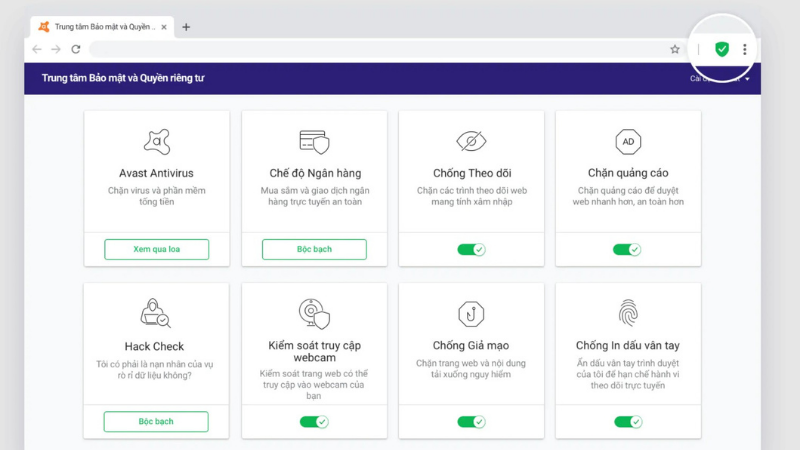The image size is (800, 450).
Task: Click the anti-phishing hook icon
Action: [x=471, y=314]
